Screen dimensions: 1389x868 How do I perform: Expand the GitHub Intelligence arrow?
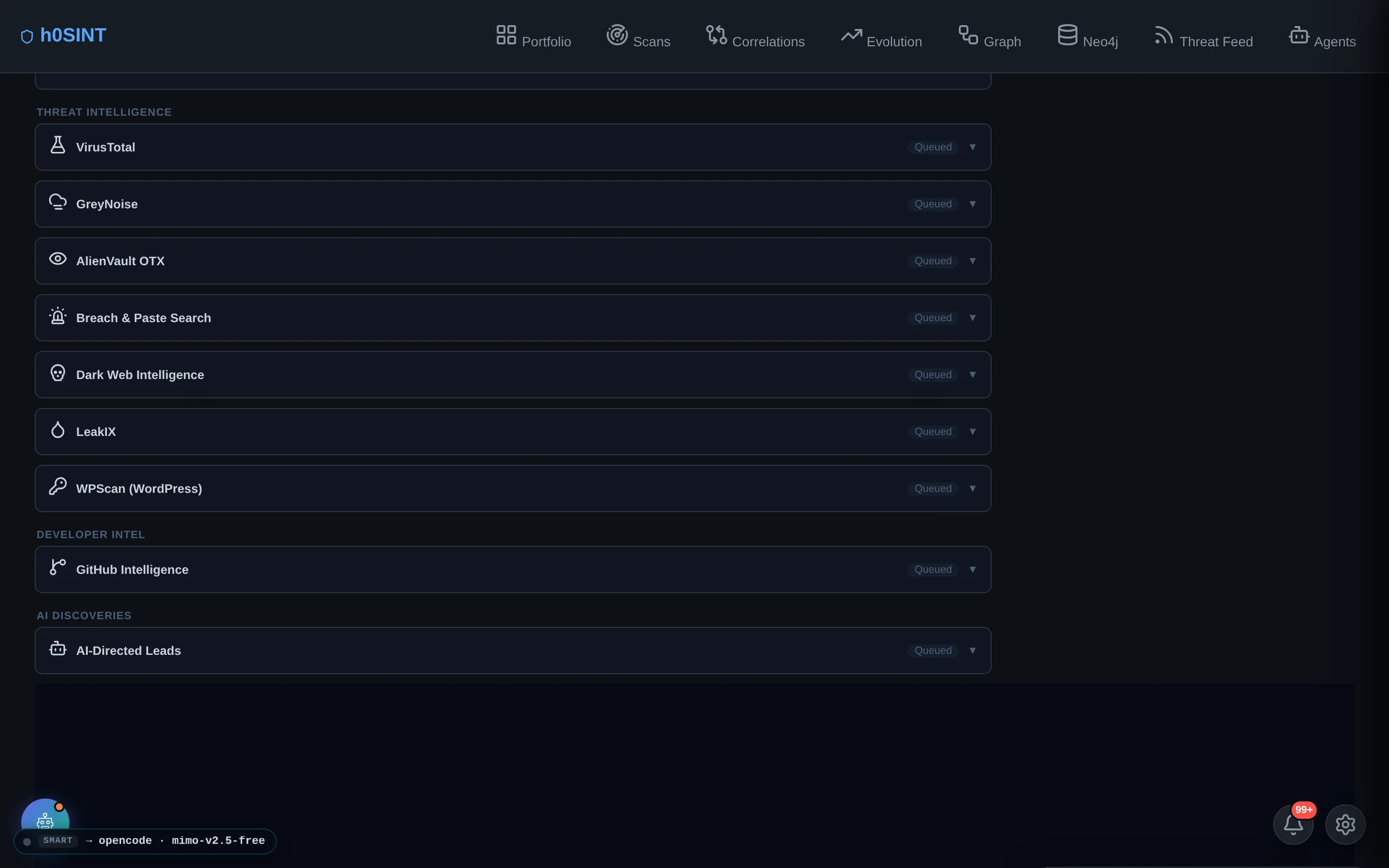point(972,569)
